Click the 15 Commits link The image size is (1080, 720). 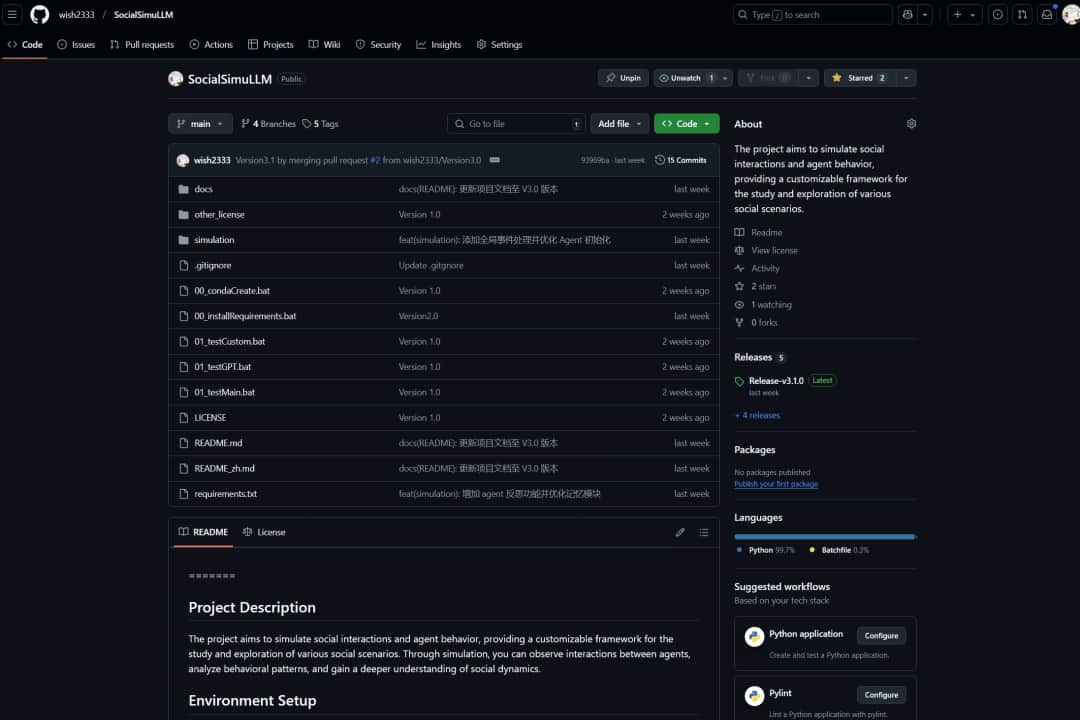coord(681,160)
